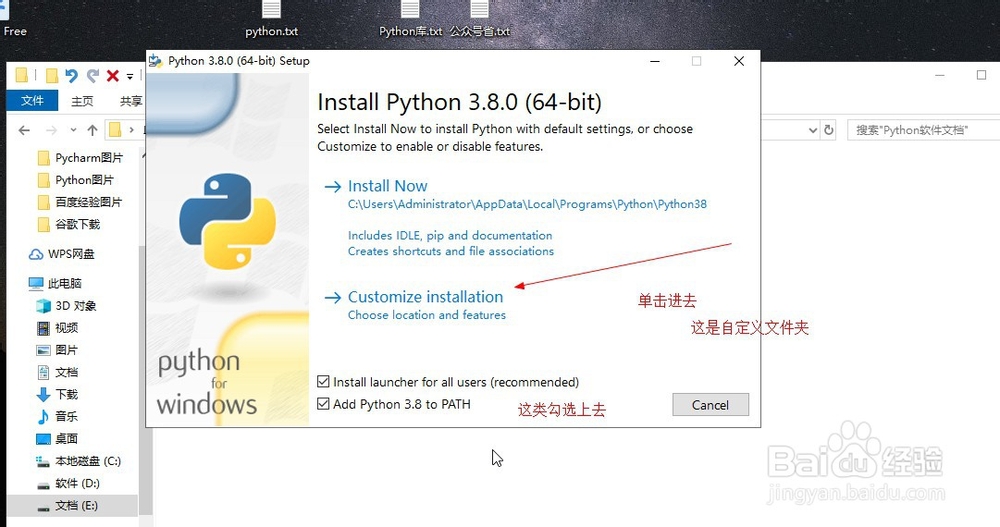Click Explorer forward arrow
Viewport: 1000px width, 527px height.
(x=52, y=130)
